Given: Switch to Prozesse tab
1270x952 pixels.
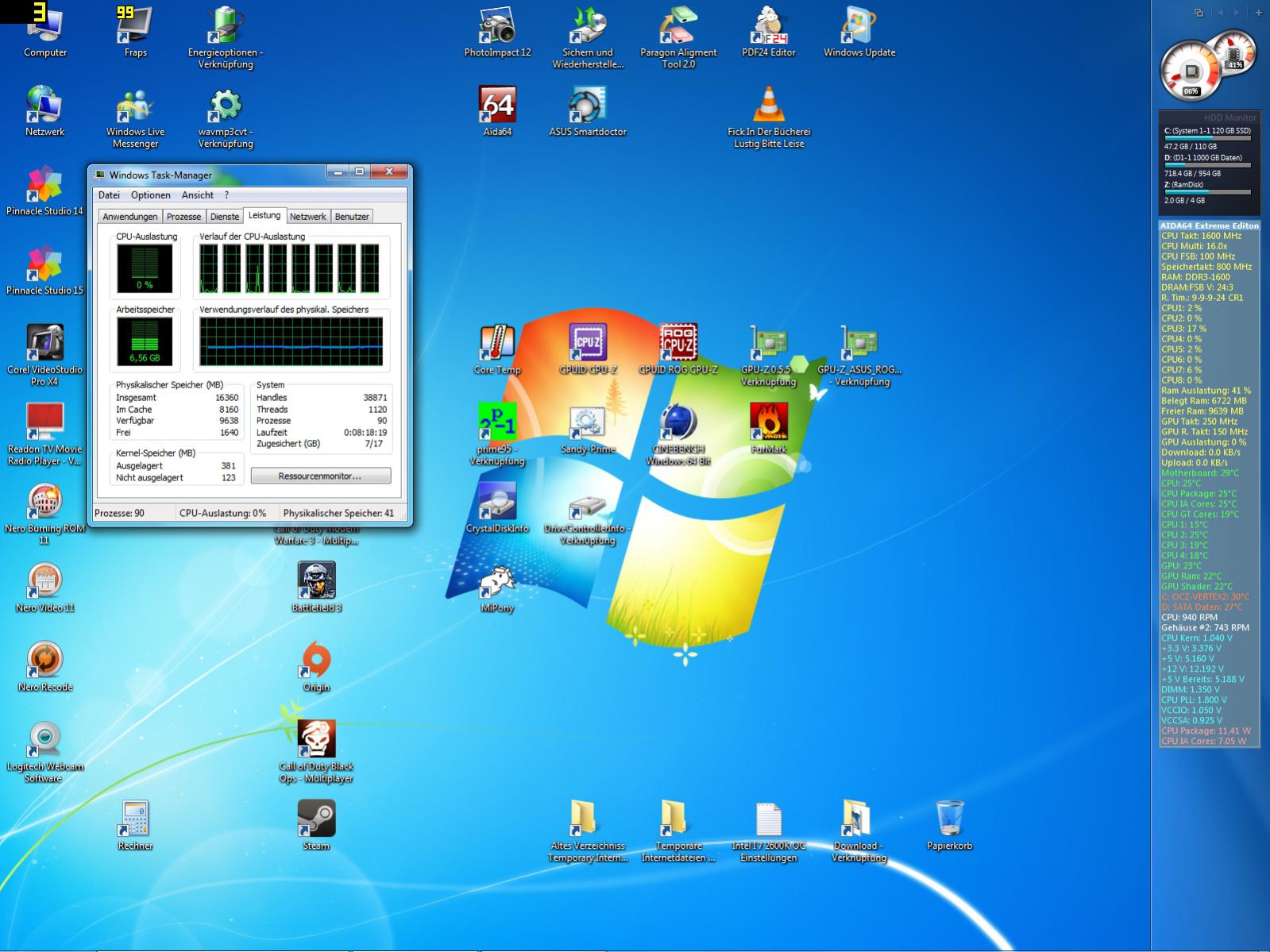Looking at the screenshot, I should coord(183,217).
